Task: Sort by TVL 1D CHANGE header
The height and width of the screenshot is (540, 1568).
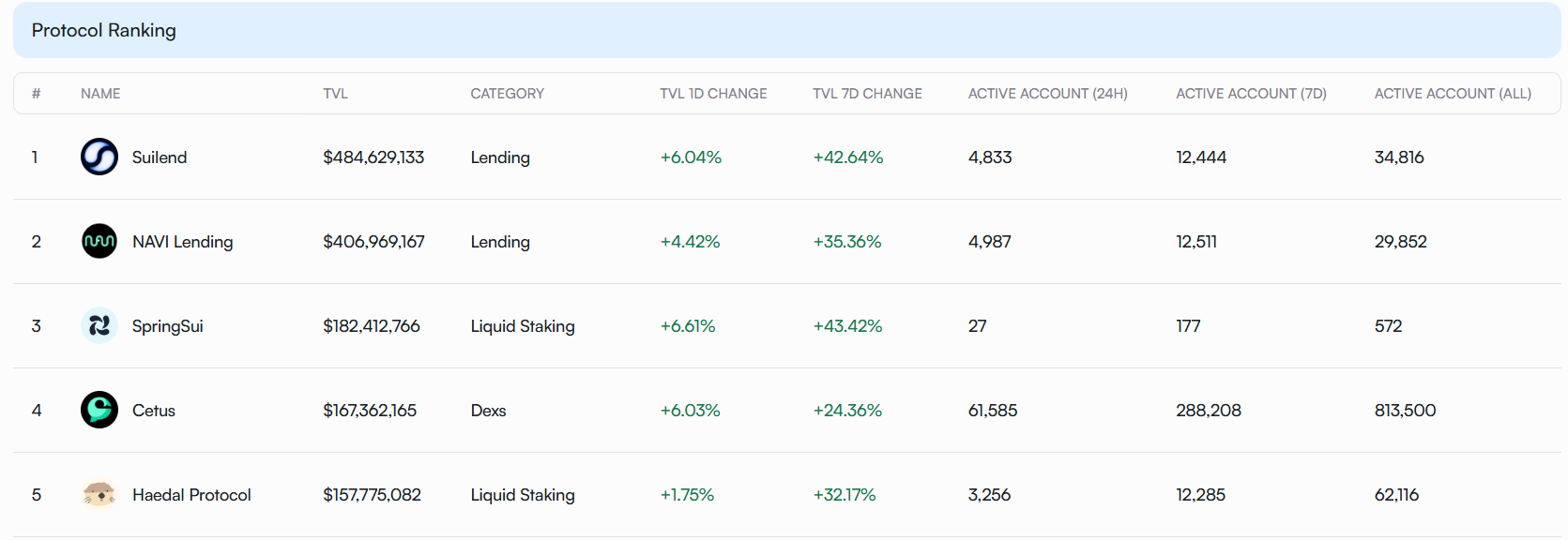Action: 713,94
